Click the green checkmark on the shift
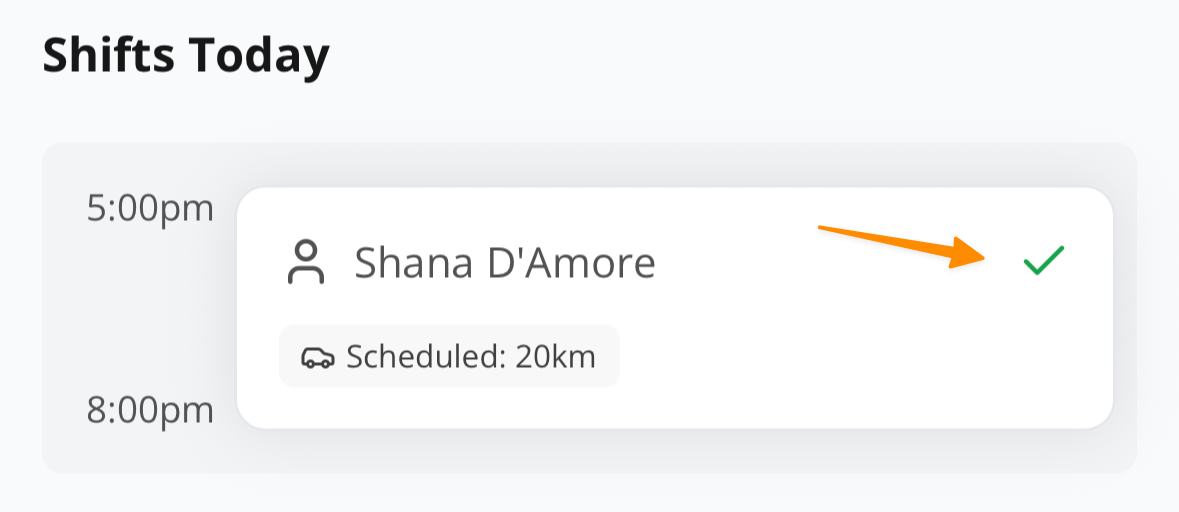This screenshot has width=1179, height=512. (1044, 262)
